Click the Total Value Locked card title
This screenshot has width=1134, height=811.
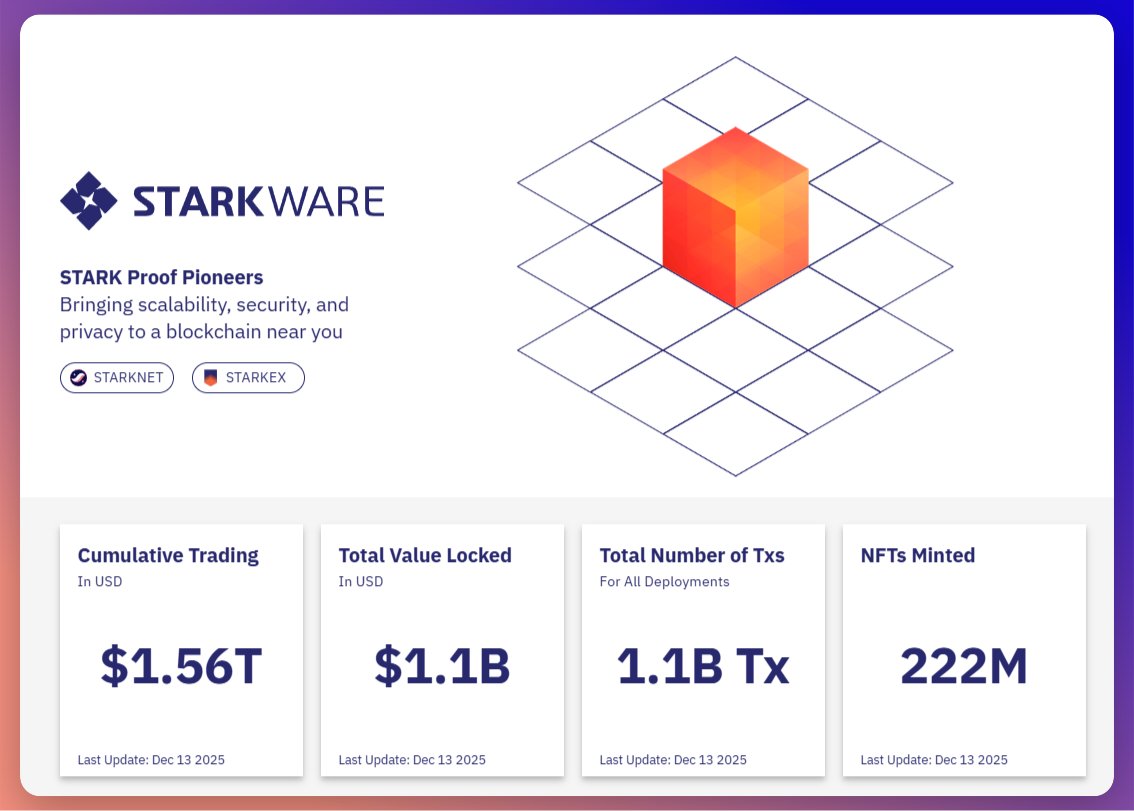coord(425,555)
